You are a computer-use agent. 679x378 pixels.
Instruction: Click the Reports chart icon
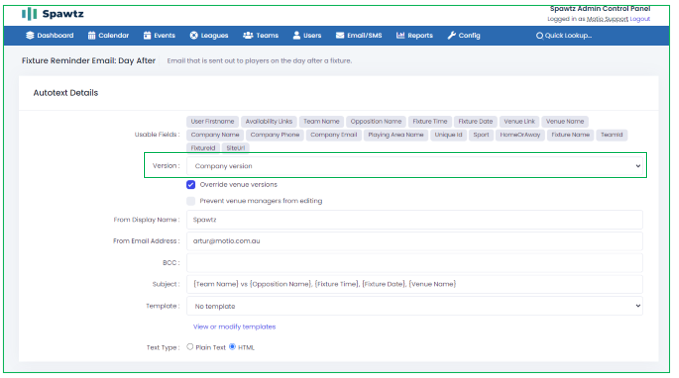click(x=400, y=36)
